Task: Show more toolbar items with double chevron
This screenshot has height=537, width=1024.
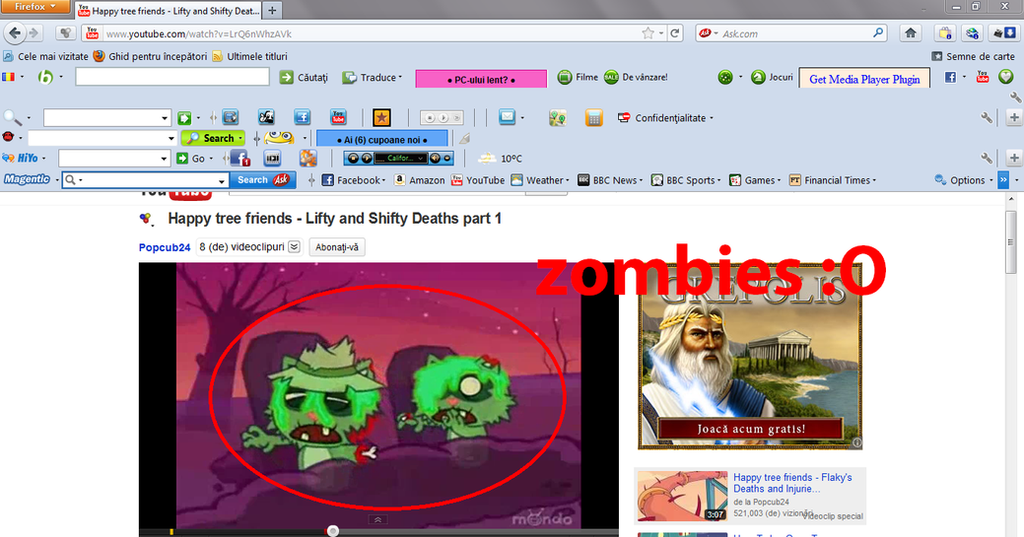Action: (1003, 180)
